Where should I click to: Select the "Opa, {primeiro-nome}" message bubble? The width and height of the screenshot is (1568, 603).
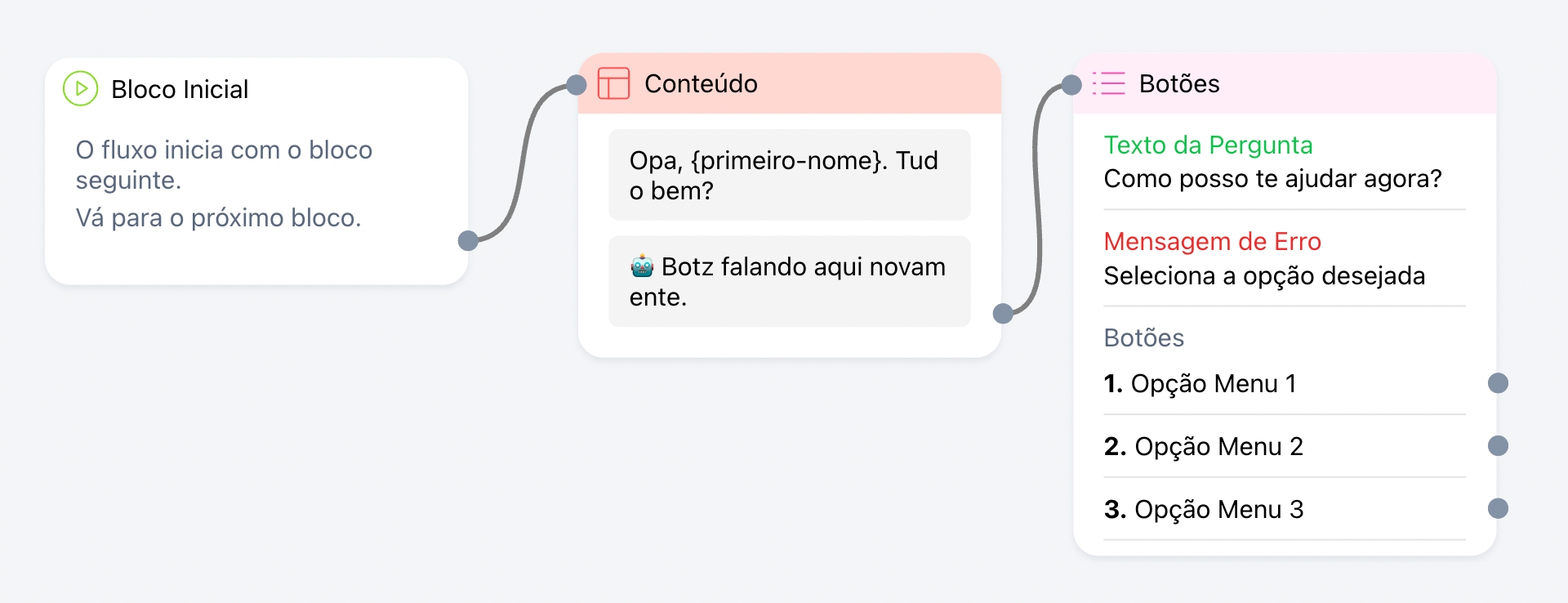click(789, 175)
